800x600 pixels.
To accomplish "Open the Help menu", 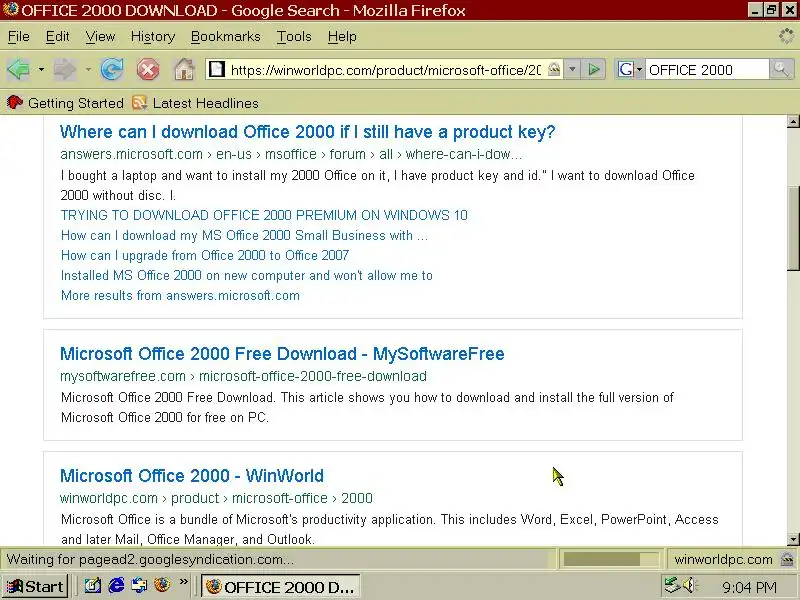I will pyautogui.click(x=342, y=37).
